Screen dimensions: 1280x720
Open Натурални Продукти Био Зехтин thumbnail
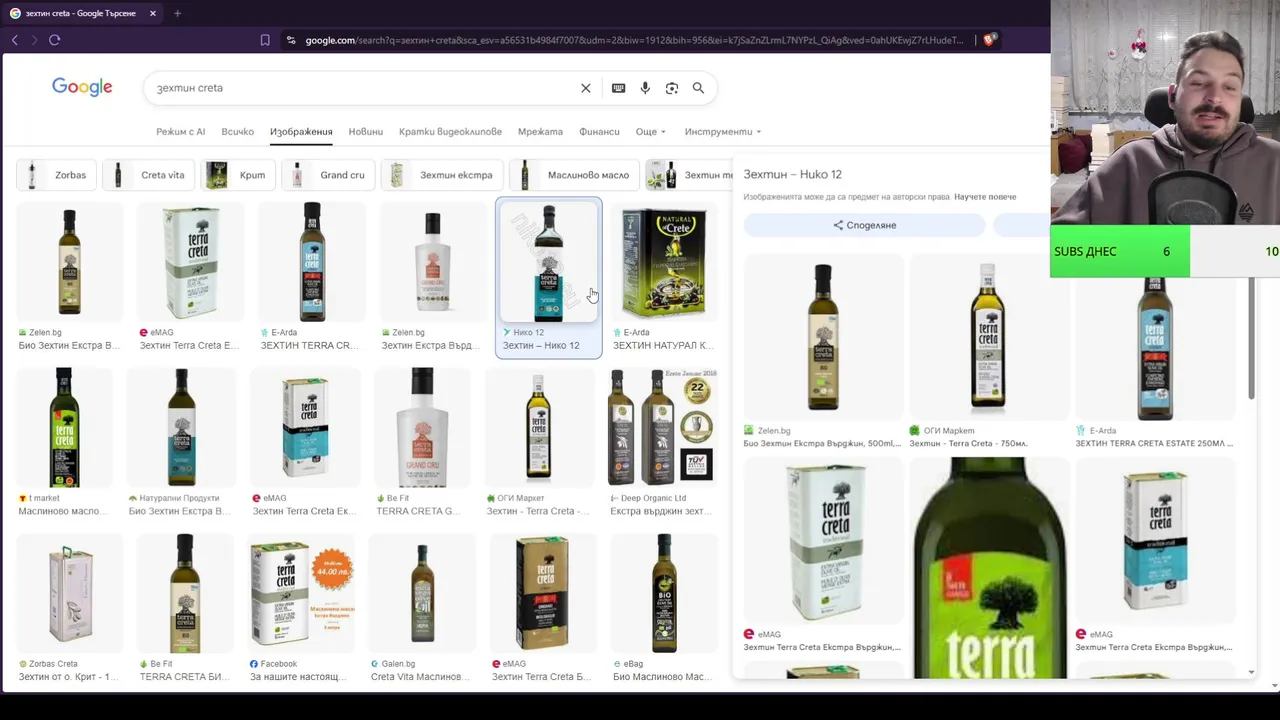[x=181, y=428]
